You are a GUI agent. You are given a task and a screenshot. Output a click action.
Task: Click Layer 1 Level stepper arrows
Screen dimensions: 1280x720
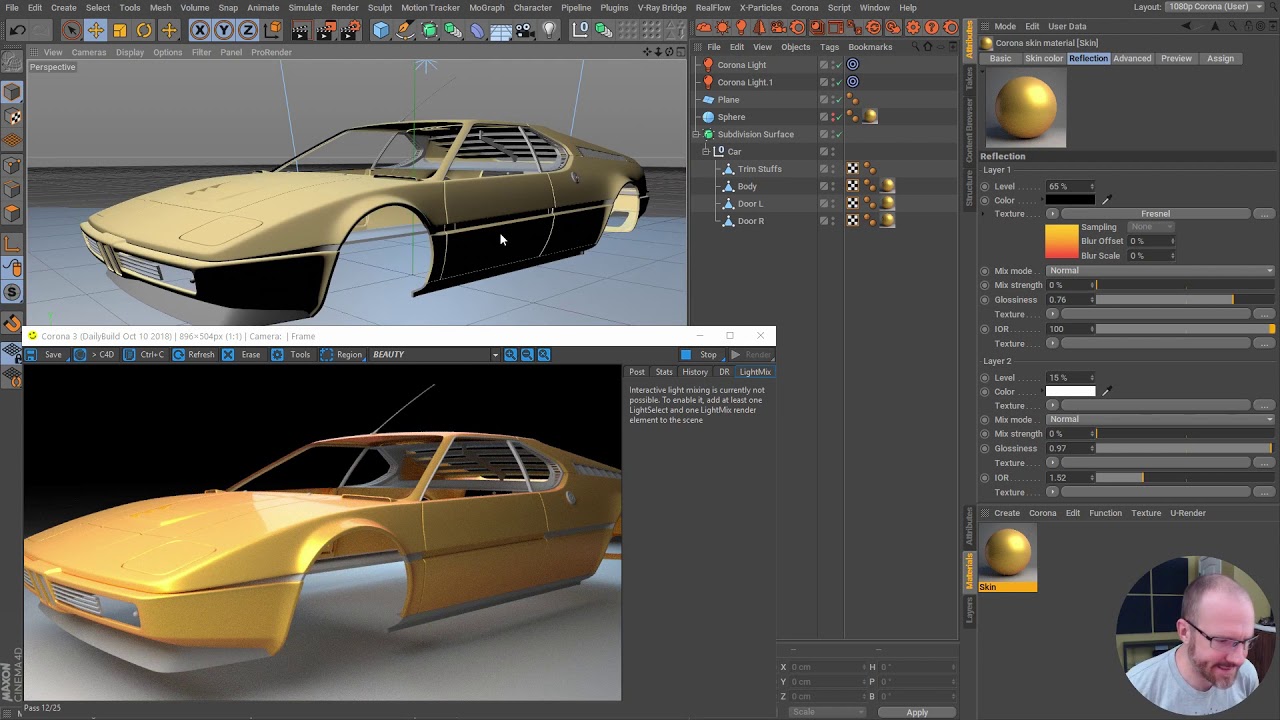(1091, 186)
